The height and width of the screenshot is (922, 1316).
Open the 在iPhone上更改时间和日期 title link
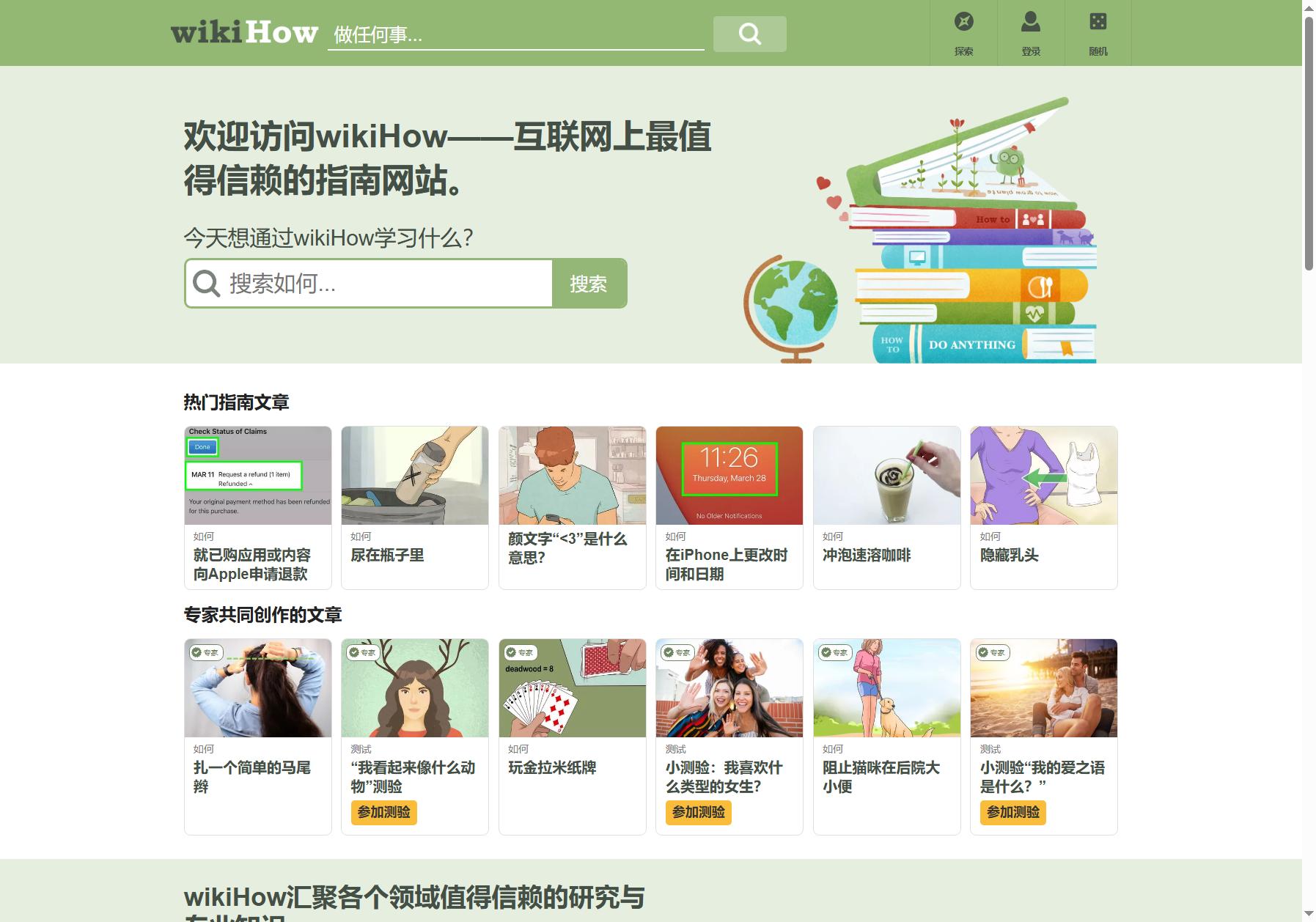727,564
